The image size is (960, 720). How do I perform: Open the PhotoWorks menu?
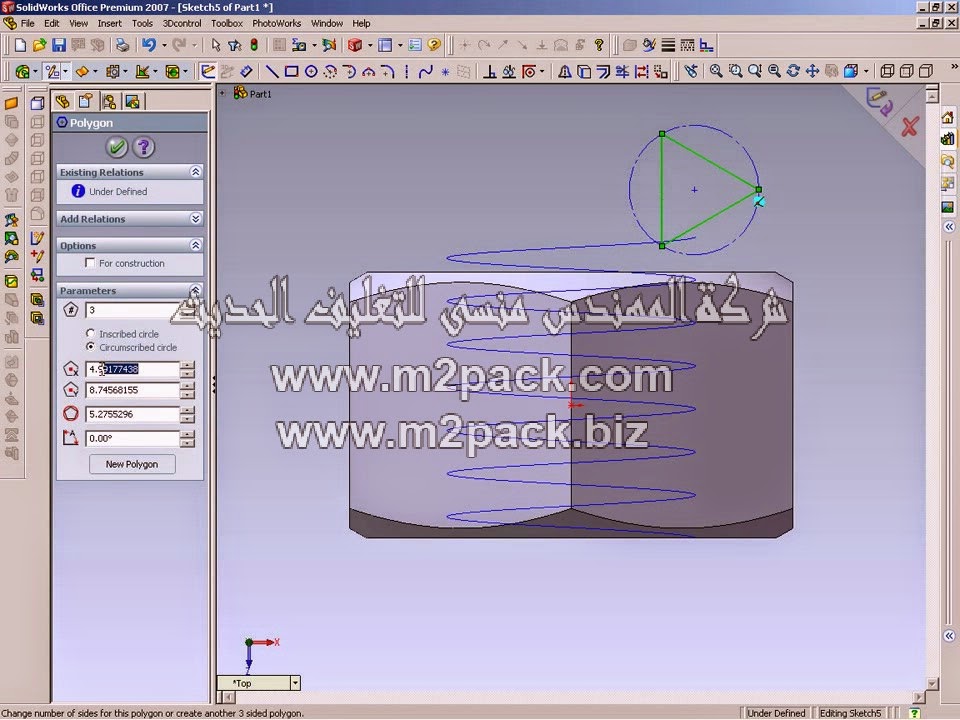pos(277,23)
